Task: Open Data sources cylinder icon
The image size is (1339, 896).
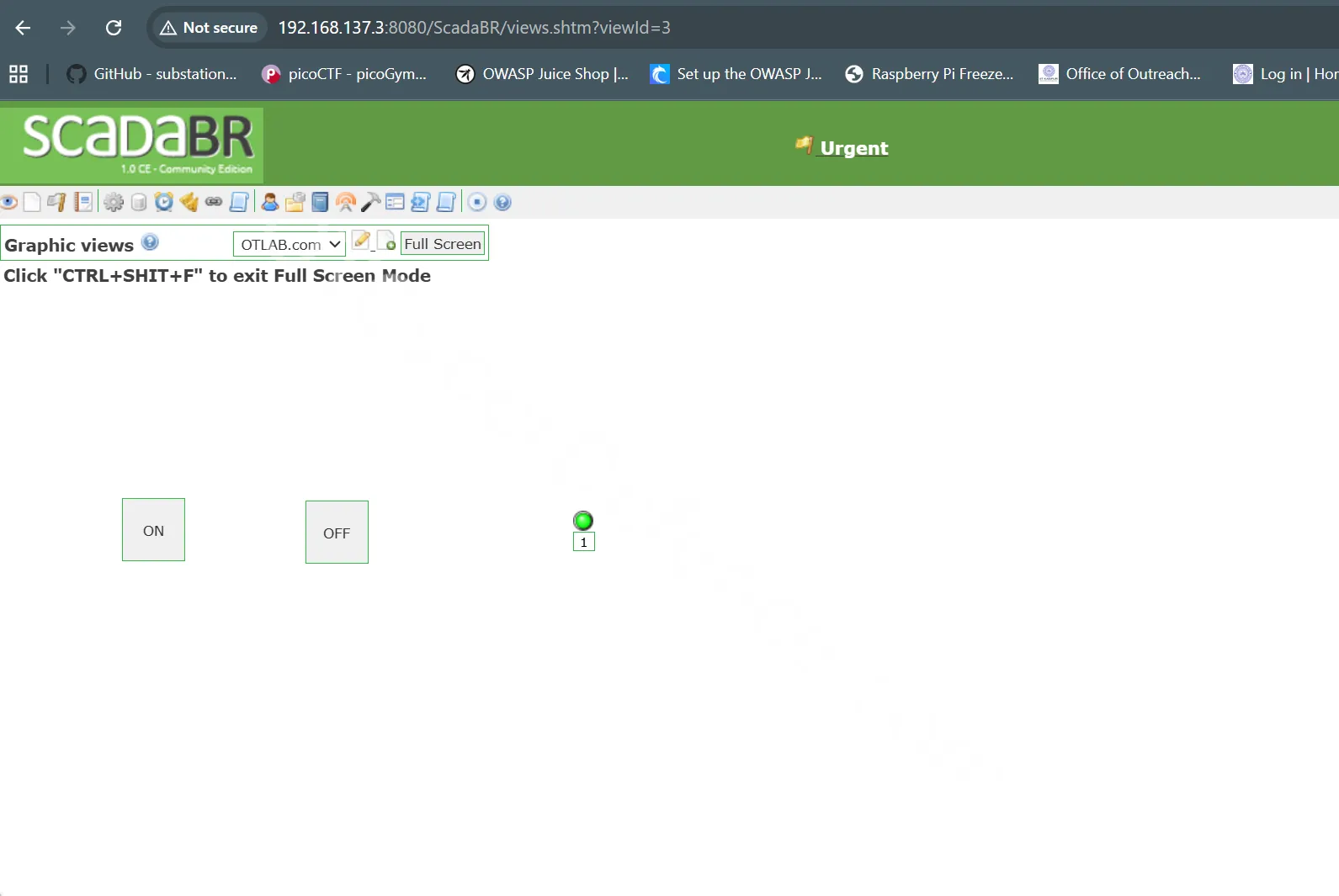Action: coord(139,202)
